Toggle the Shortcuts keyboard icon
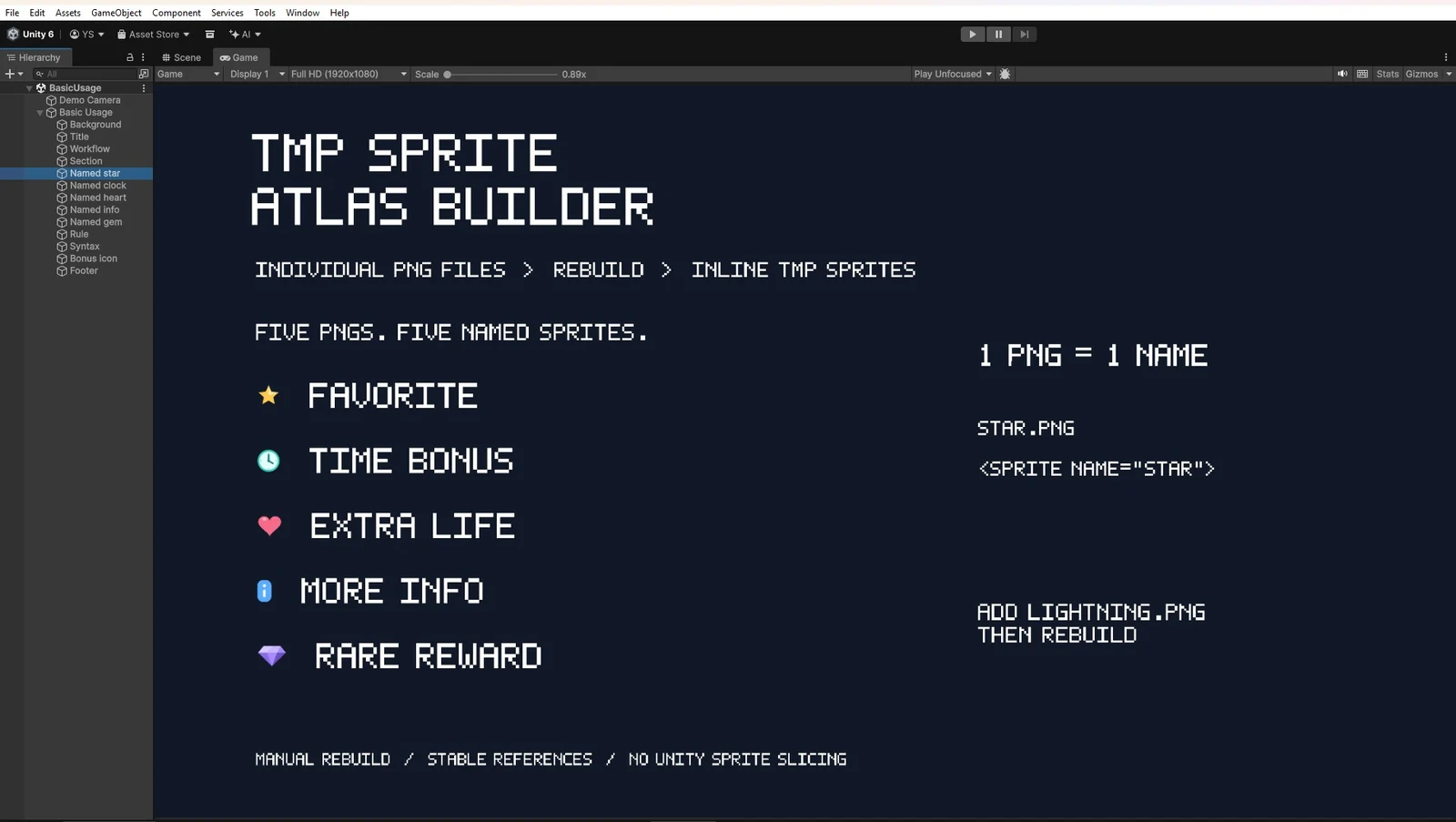Screen dimensions: 1456x822 point(1362,74)
